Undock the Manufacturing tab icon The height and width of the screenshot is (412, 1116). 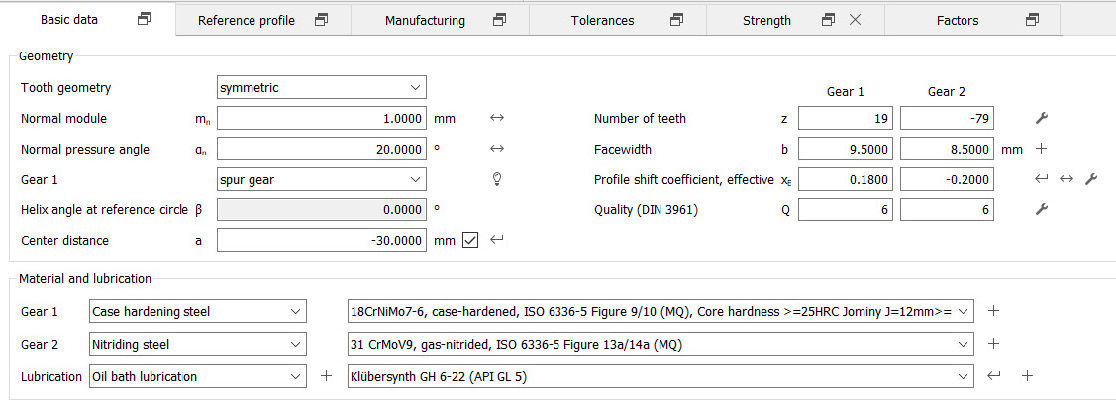tap(500, 20)
